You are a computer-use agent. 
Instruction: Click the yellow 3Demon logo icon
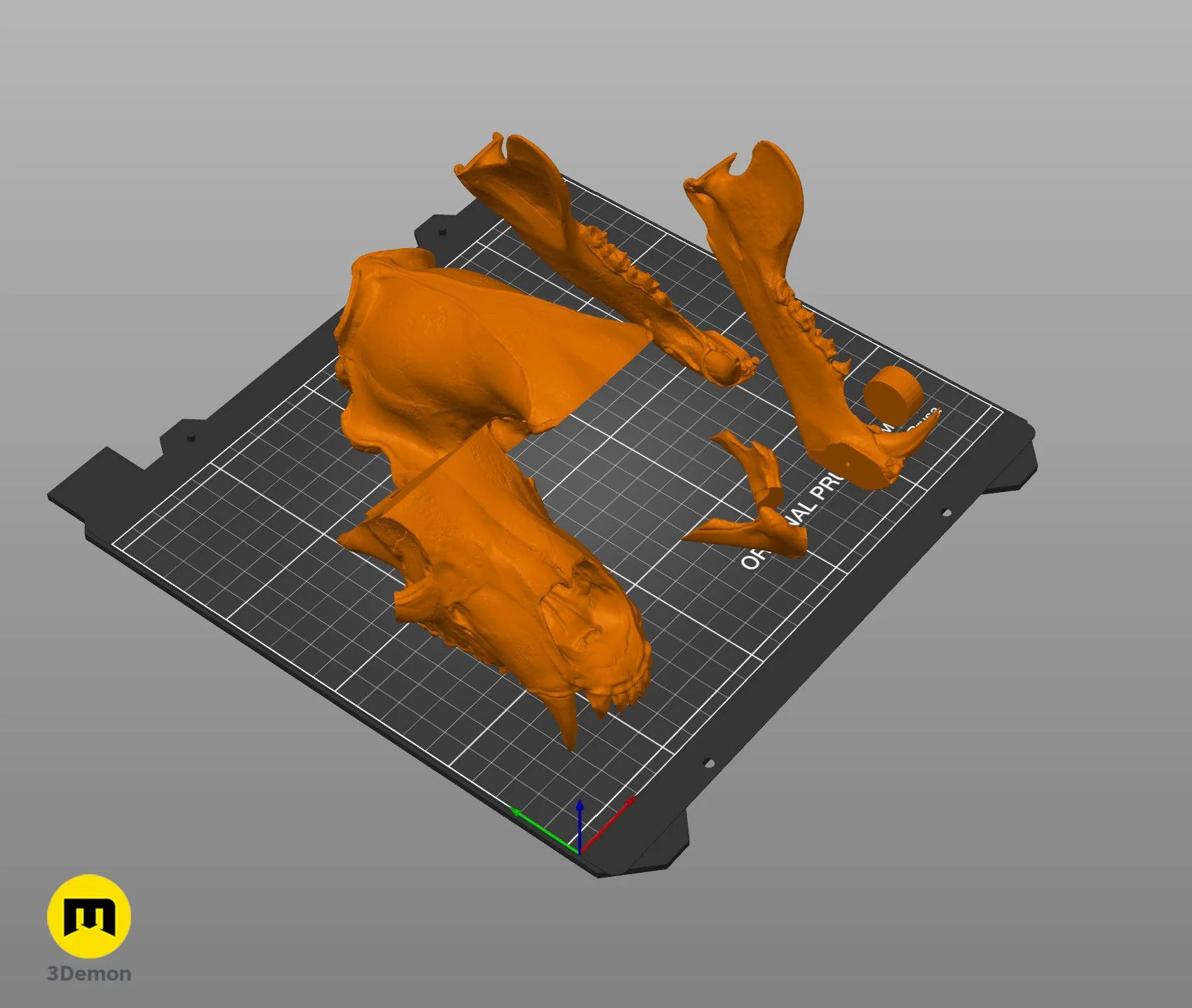coord(89,916)
